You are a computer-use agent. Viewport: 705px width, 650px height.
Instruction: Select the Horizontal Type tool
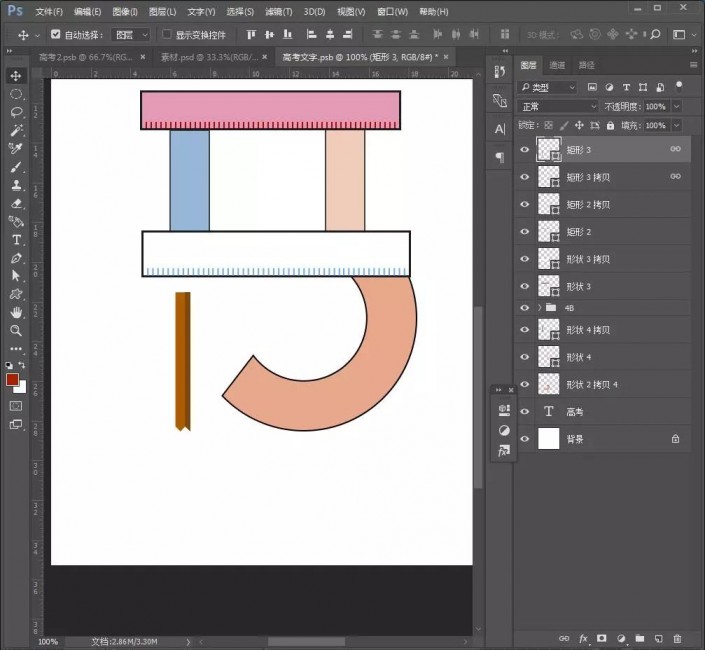click(16, 240)
